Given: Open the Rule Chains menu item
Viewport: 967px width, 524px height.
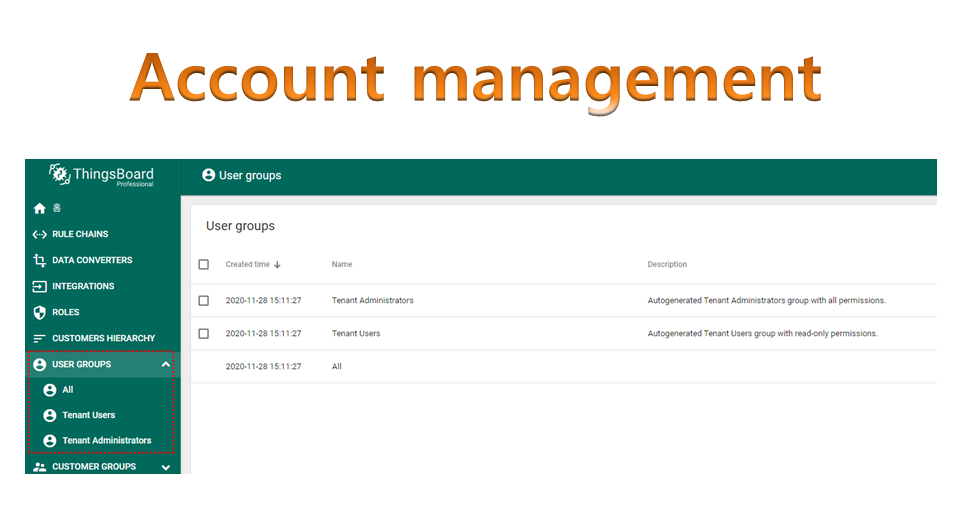Looking at the screenshot, I should click(103, 234).
